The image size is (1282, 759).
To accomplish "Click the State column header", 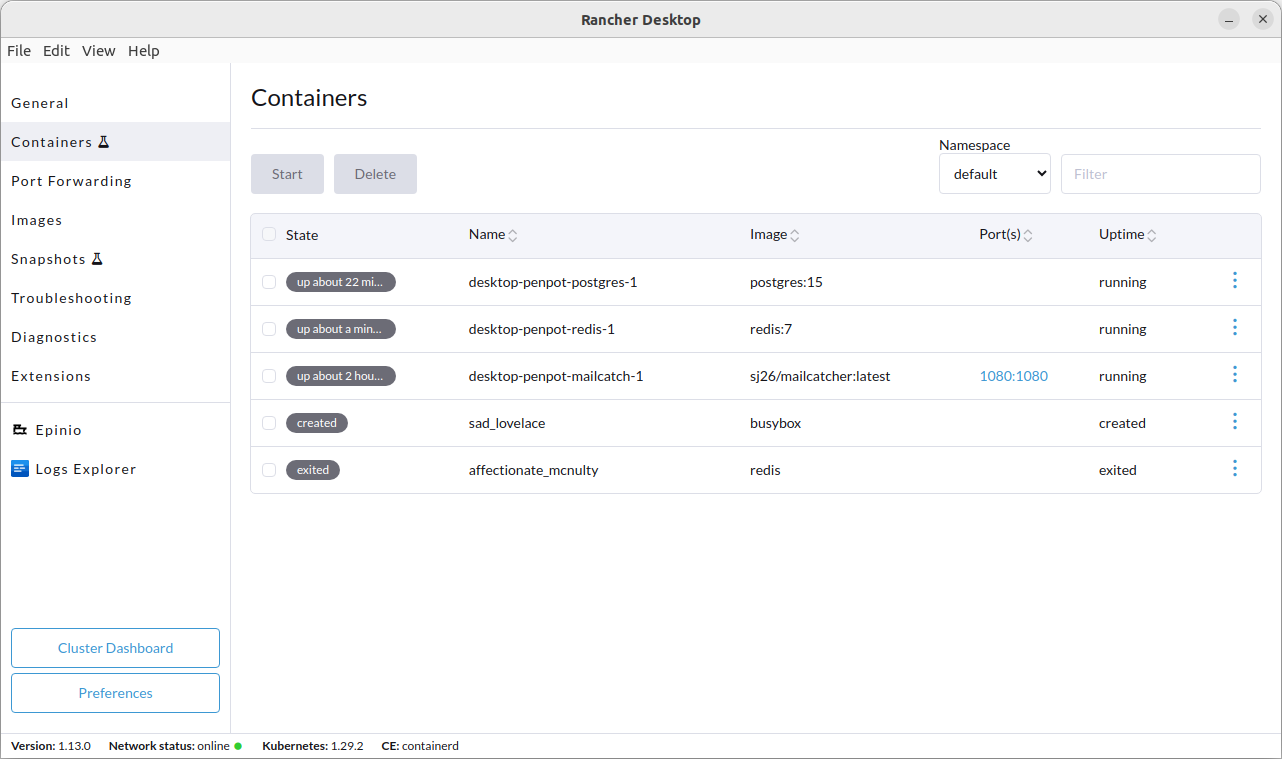I will click(302, 235).
